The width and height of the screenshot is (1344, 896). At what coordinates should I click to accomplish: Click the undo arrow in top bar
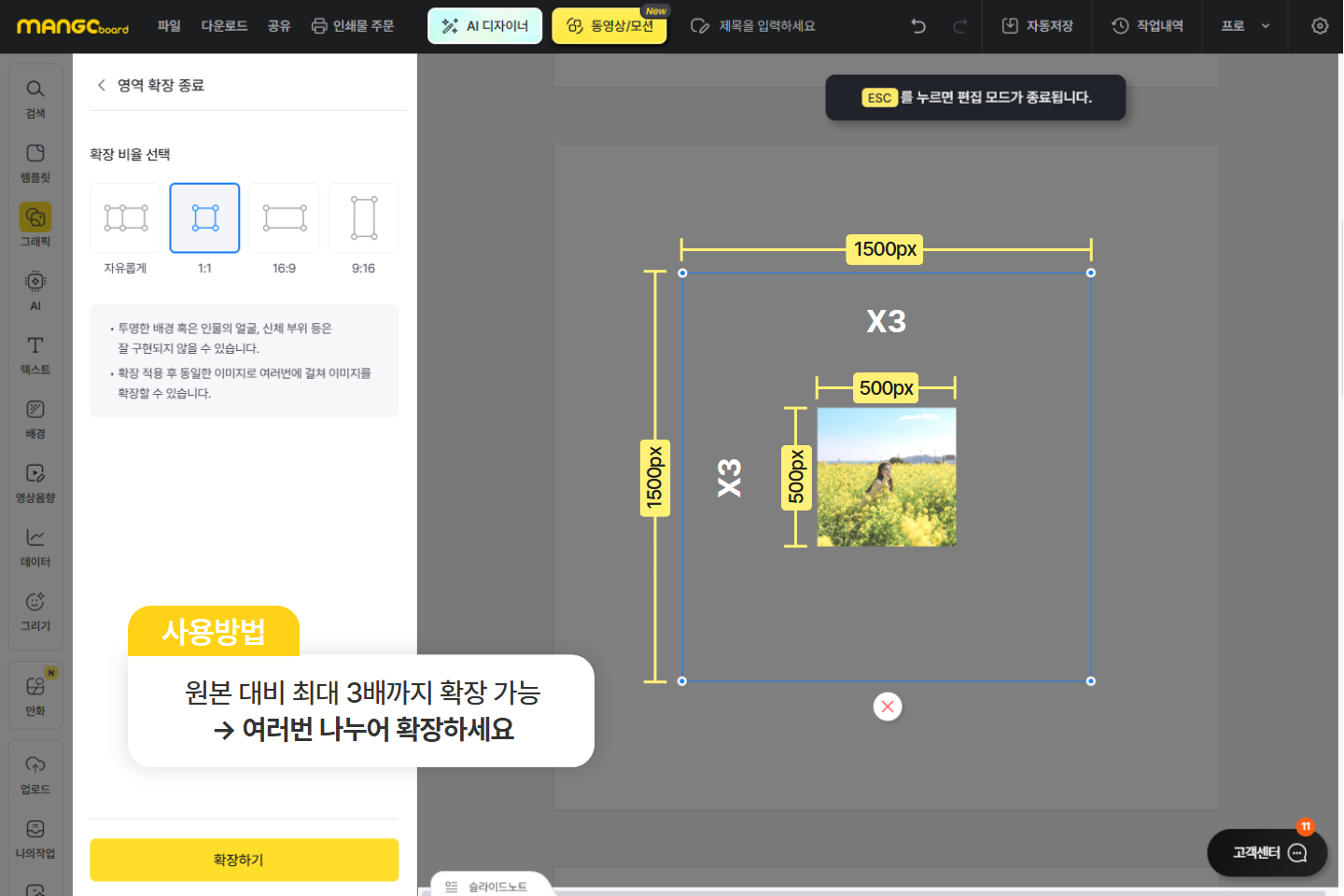tap(918, 26)
